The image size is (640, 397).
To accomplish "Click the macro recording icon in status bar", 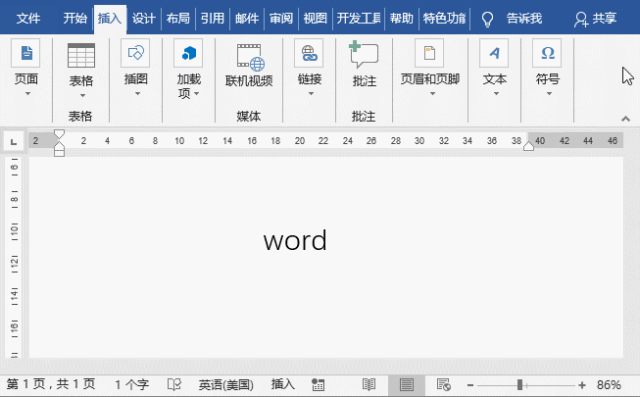I will pyautogui.click(x=318, y=384).
